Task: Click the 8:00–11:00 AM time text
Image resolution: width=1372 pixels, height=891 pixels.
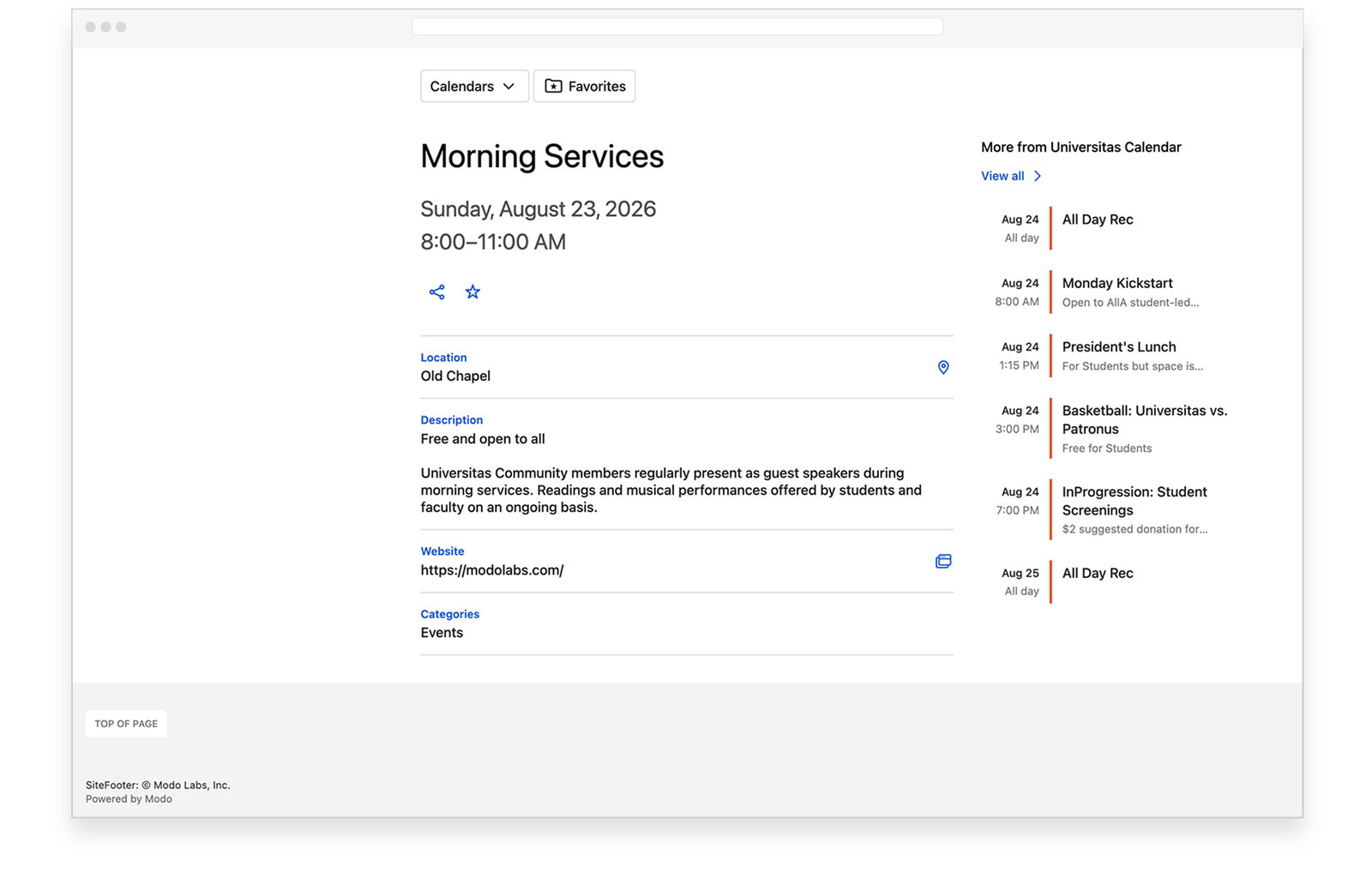Action: (x=493, y=242)
